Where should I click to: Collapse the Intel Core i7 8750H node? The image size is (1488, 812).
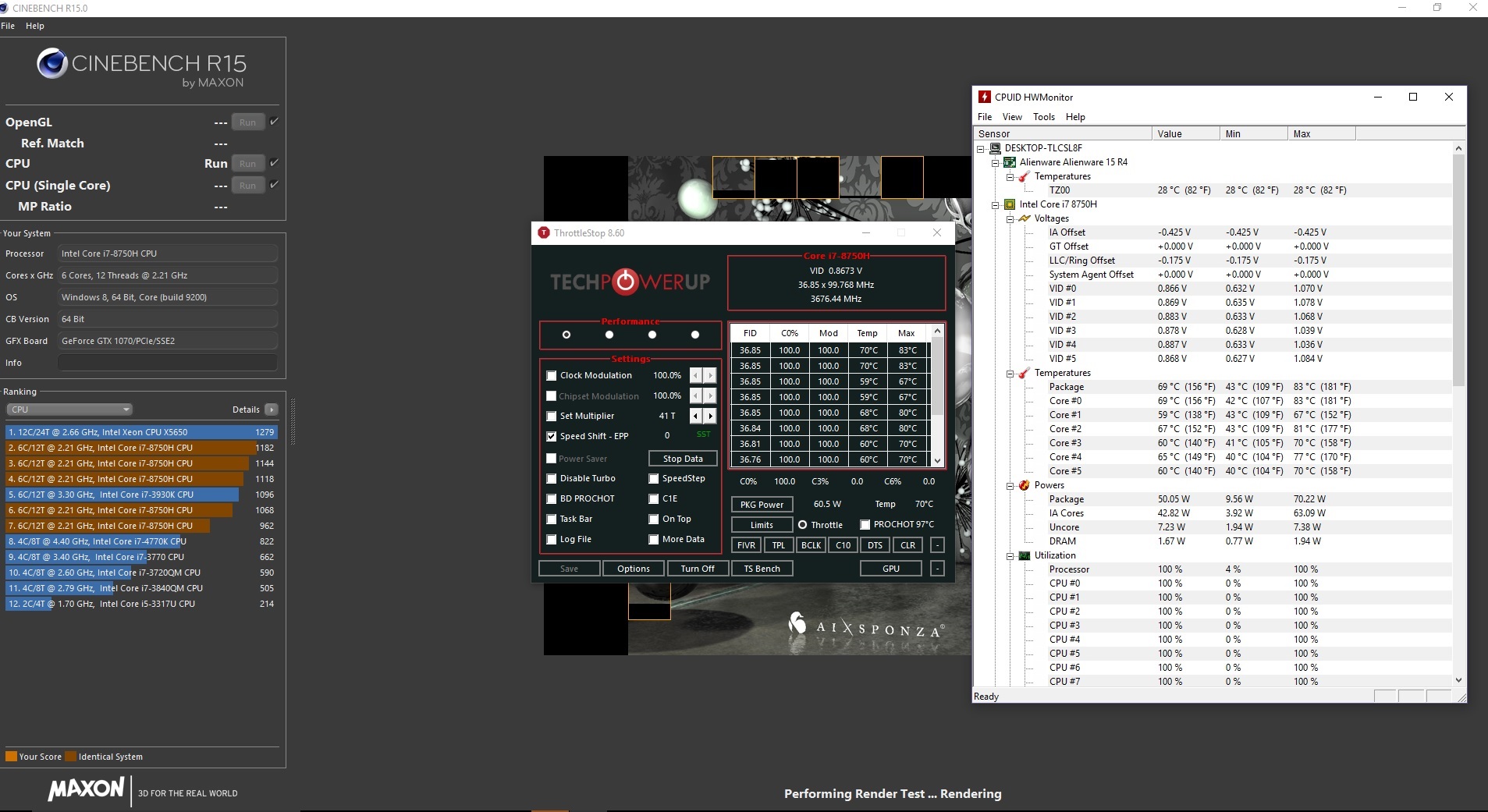996,204
